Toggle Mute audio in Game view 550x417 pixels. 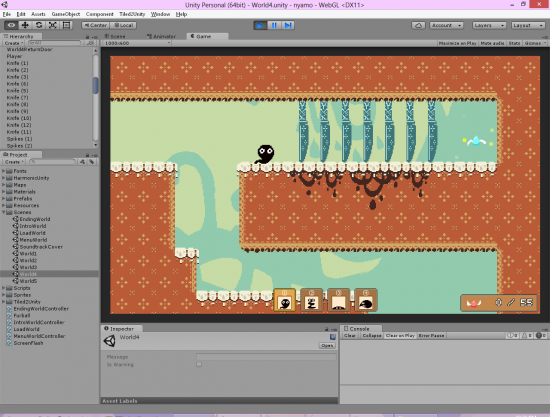point(492,43)
